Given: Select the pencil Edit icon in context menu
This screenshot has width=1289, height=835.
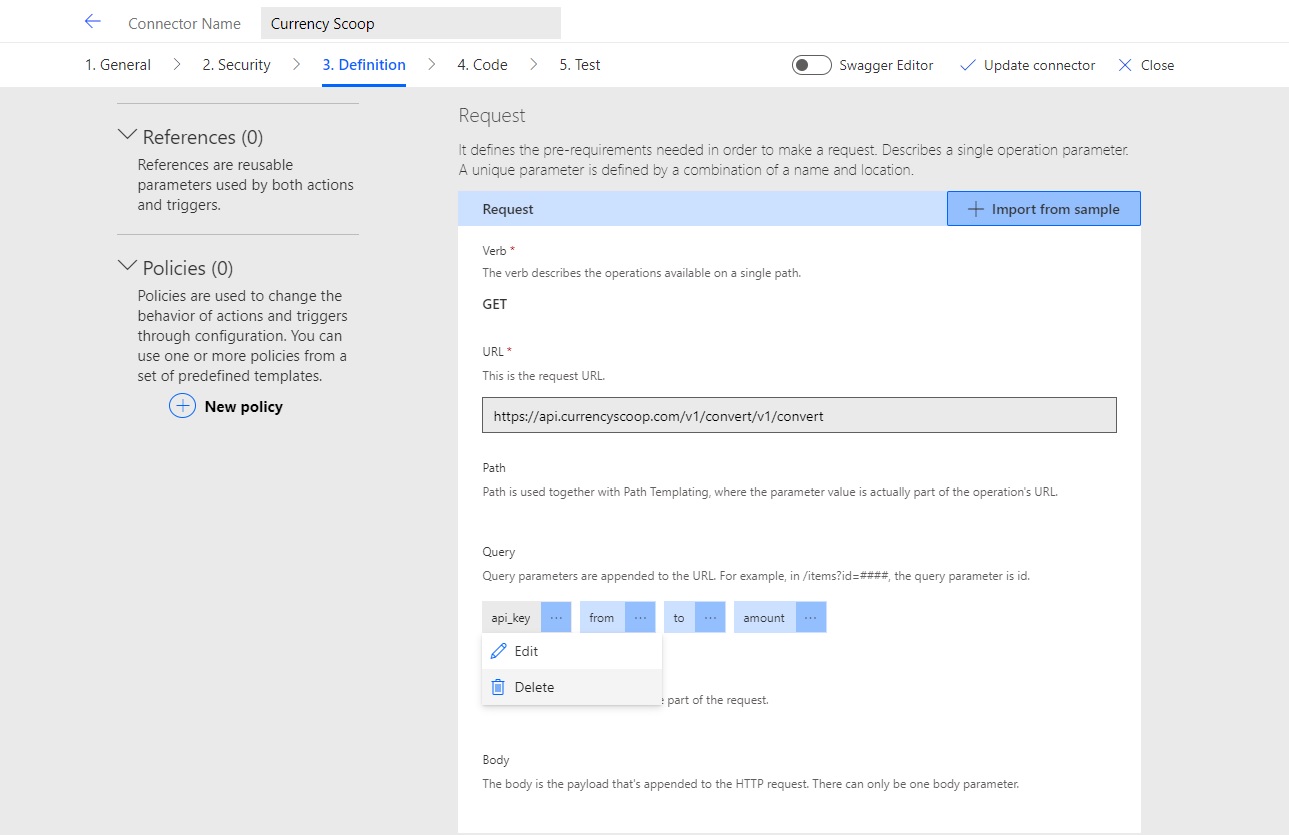Looking at the screenshot, I should click(499, 650).
